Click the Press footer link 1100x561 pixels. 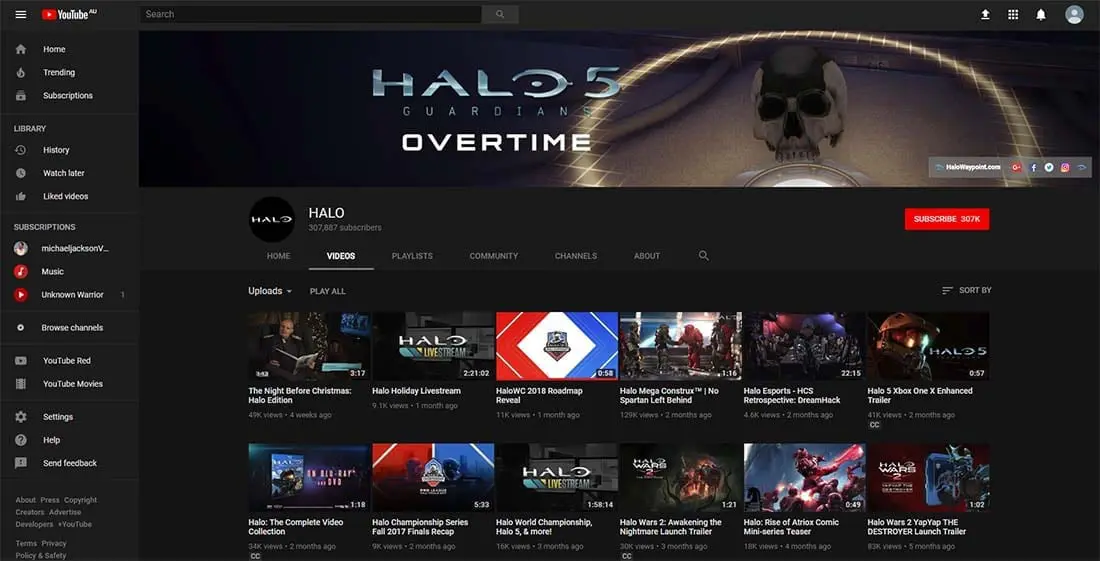point(50,500)
